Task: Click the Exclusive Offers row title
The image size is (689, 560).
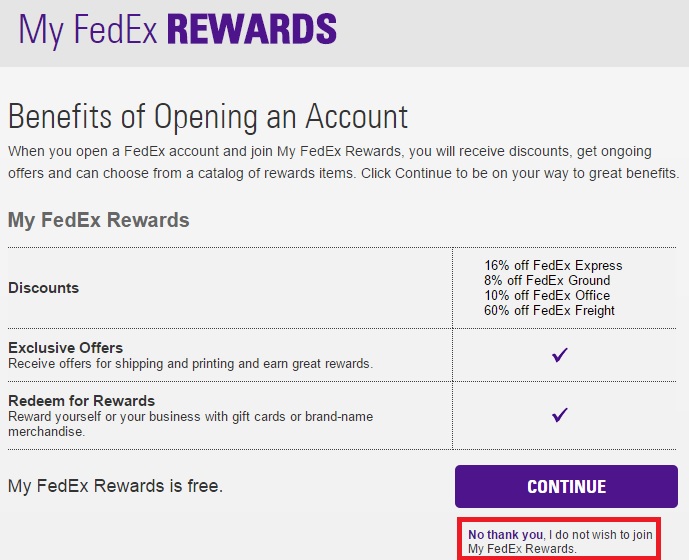Action: click(65, 348)
